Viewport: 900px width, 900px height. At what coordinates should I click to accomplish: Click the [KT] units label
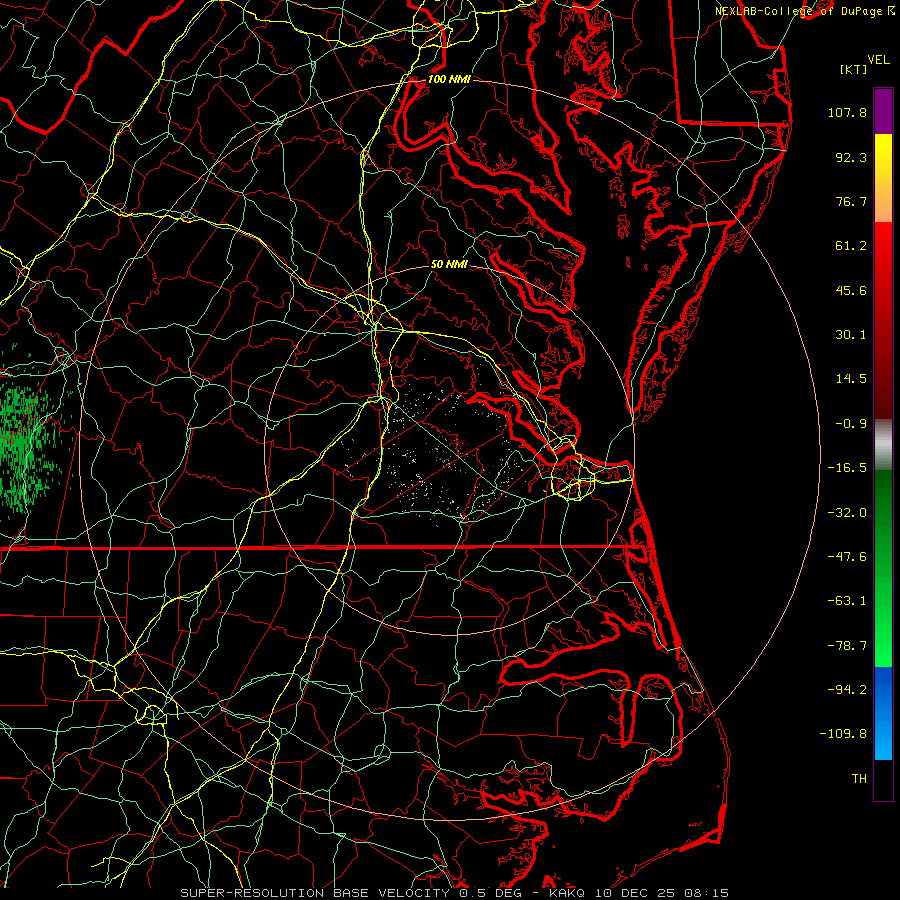point(853,69)
